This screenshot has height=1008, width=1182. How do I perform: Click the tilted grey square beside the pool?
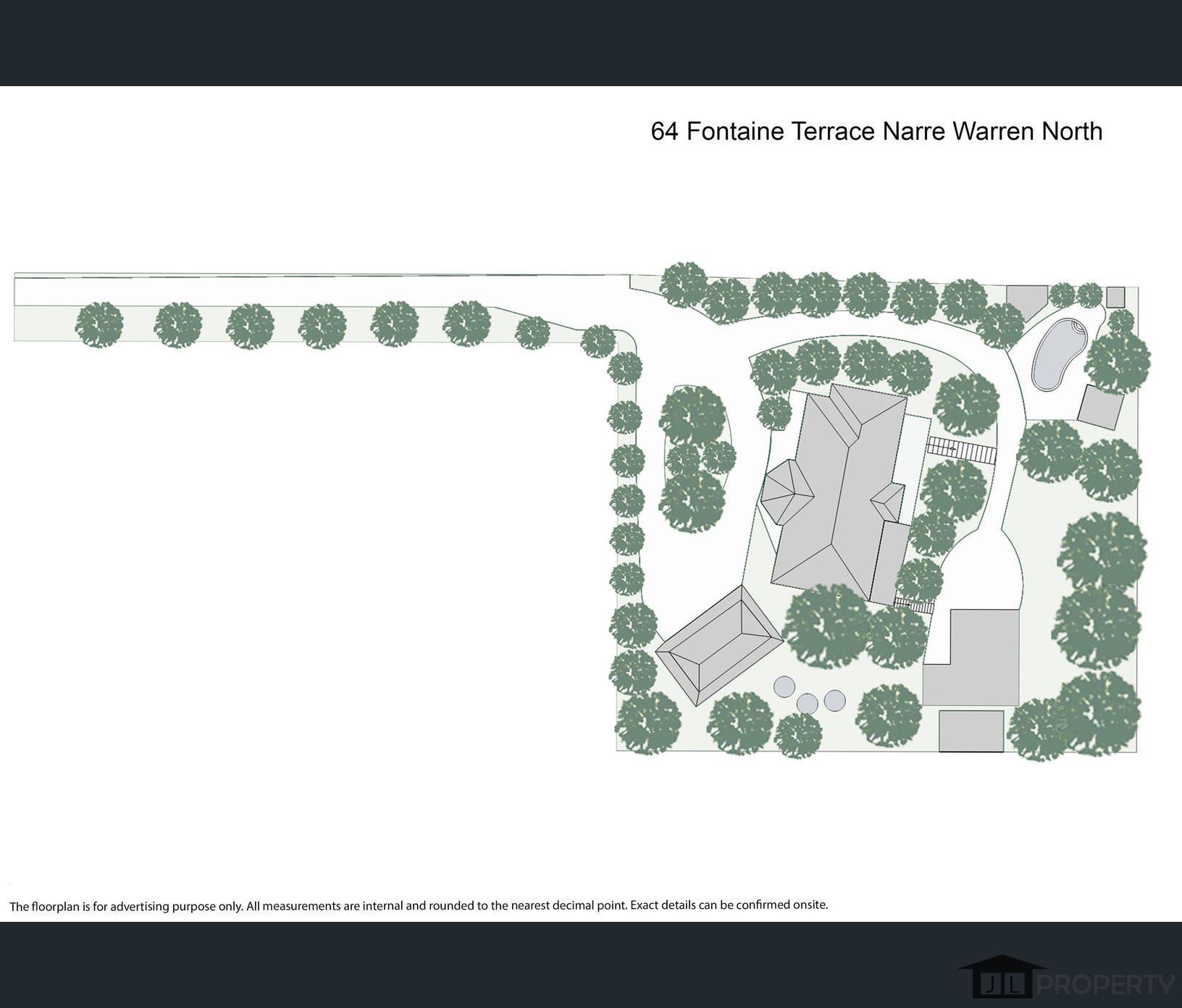coord(1099,405)
